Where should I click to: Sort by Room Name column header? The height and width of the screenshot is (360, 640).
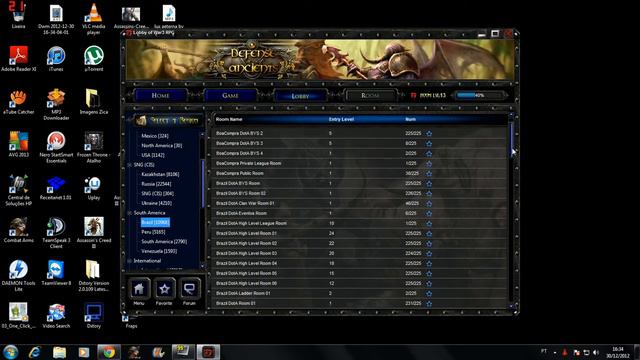[229, 119]
